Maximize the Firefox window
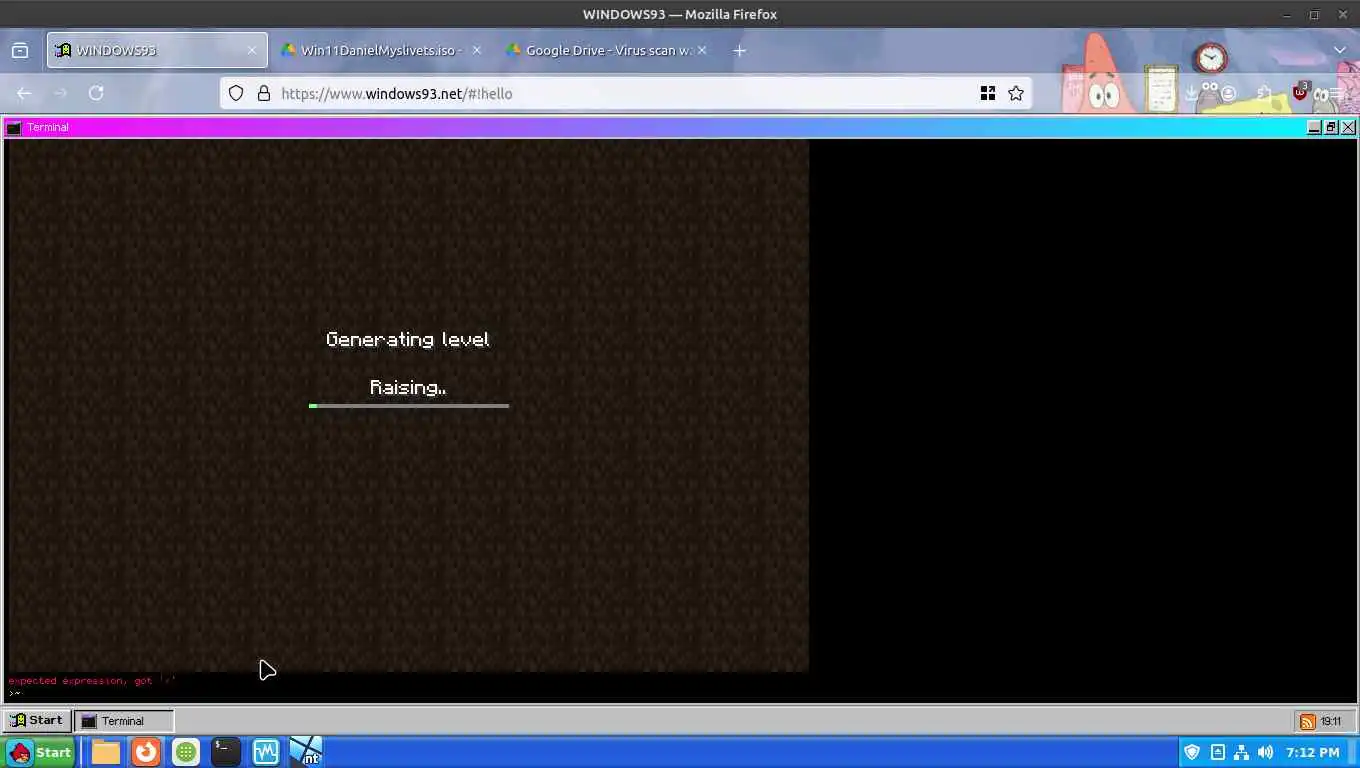The image size is (1360, 768). [x=1314, y=14]
